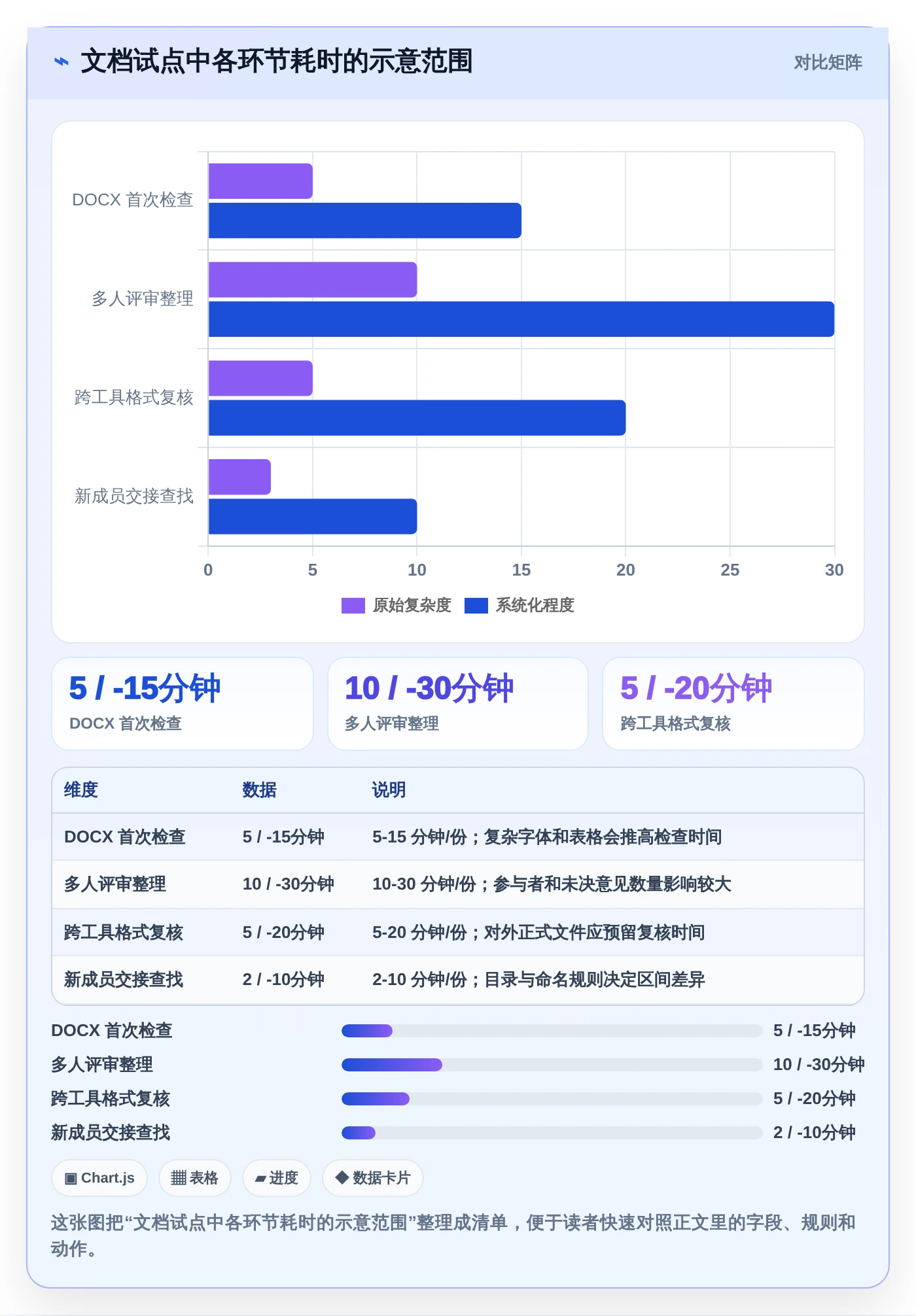Screen dimensions: 916x1316
Task: Toggle the 系统化程度 legend swatch
Action: click(476, 606)
